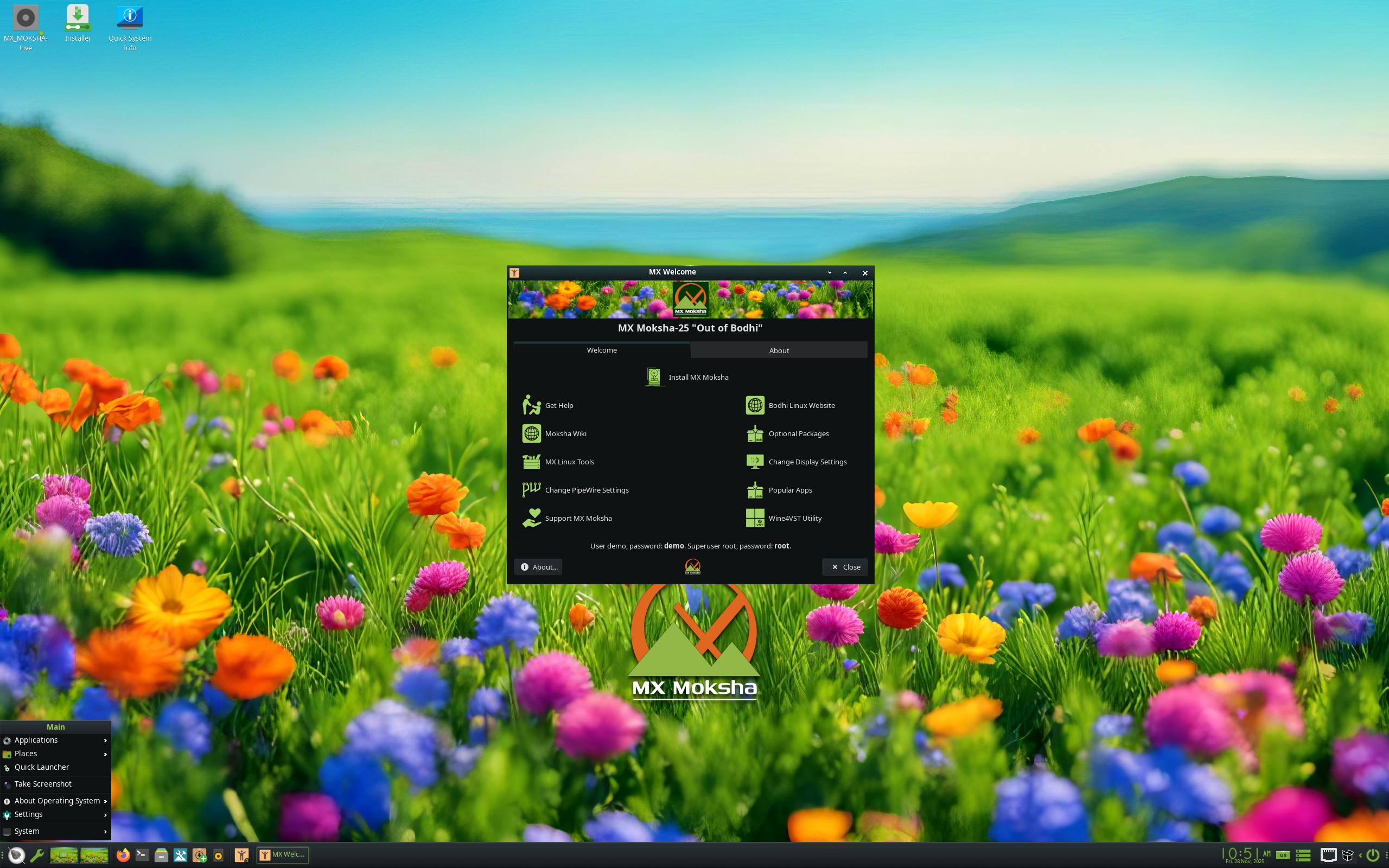Open the MX Tools taskbar icon

tap(180, 855)
